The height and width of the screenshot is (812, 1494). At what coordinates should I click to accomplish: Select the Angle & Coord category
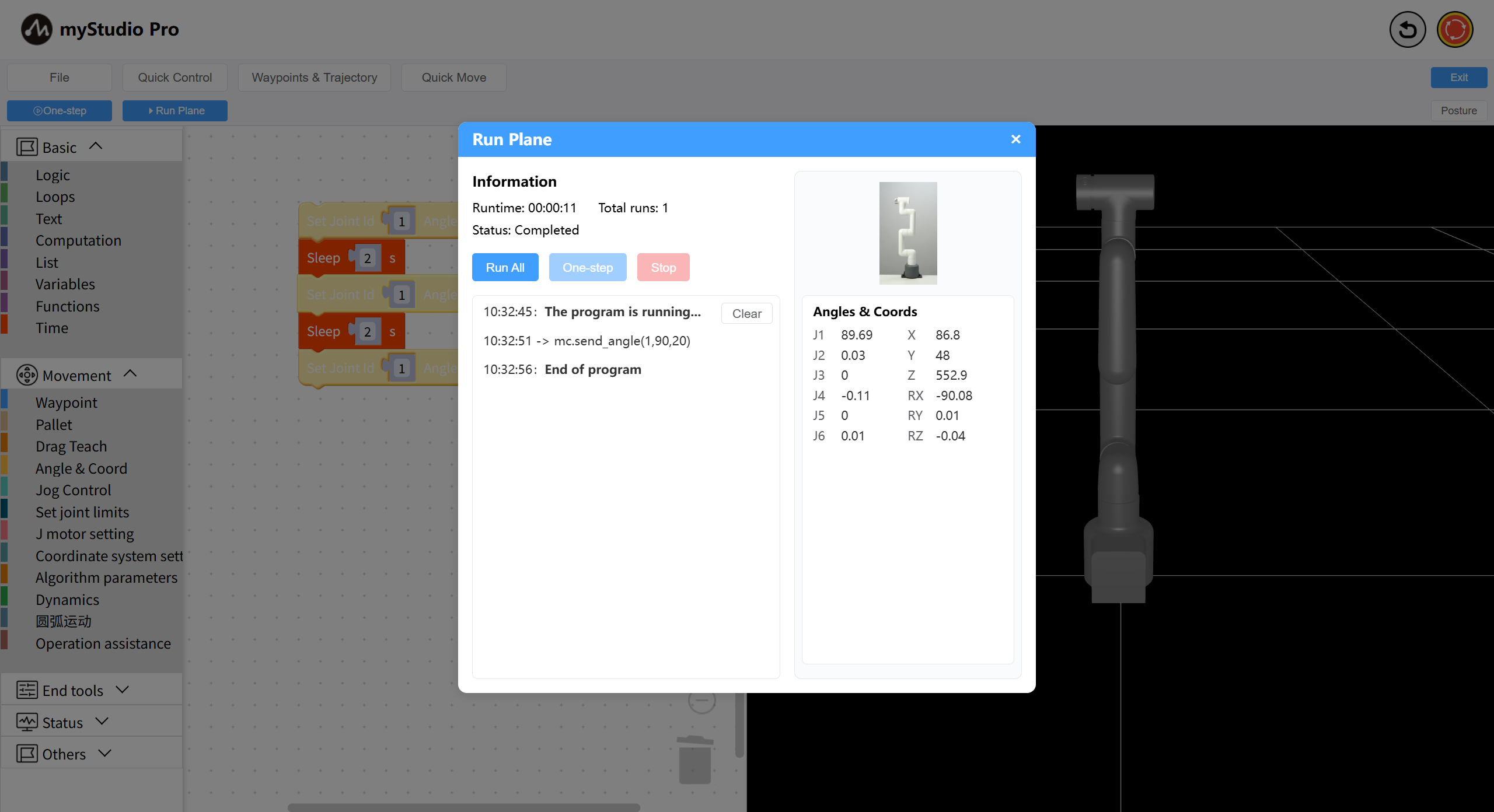coord(81,468)
